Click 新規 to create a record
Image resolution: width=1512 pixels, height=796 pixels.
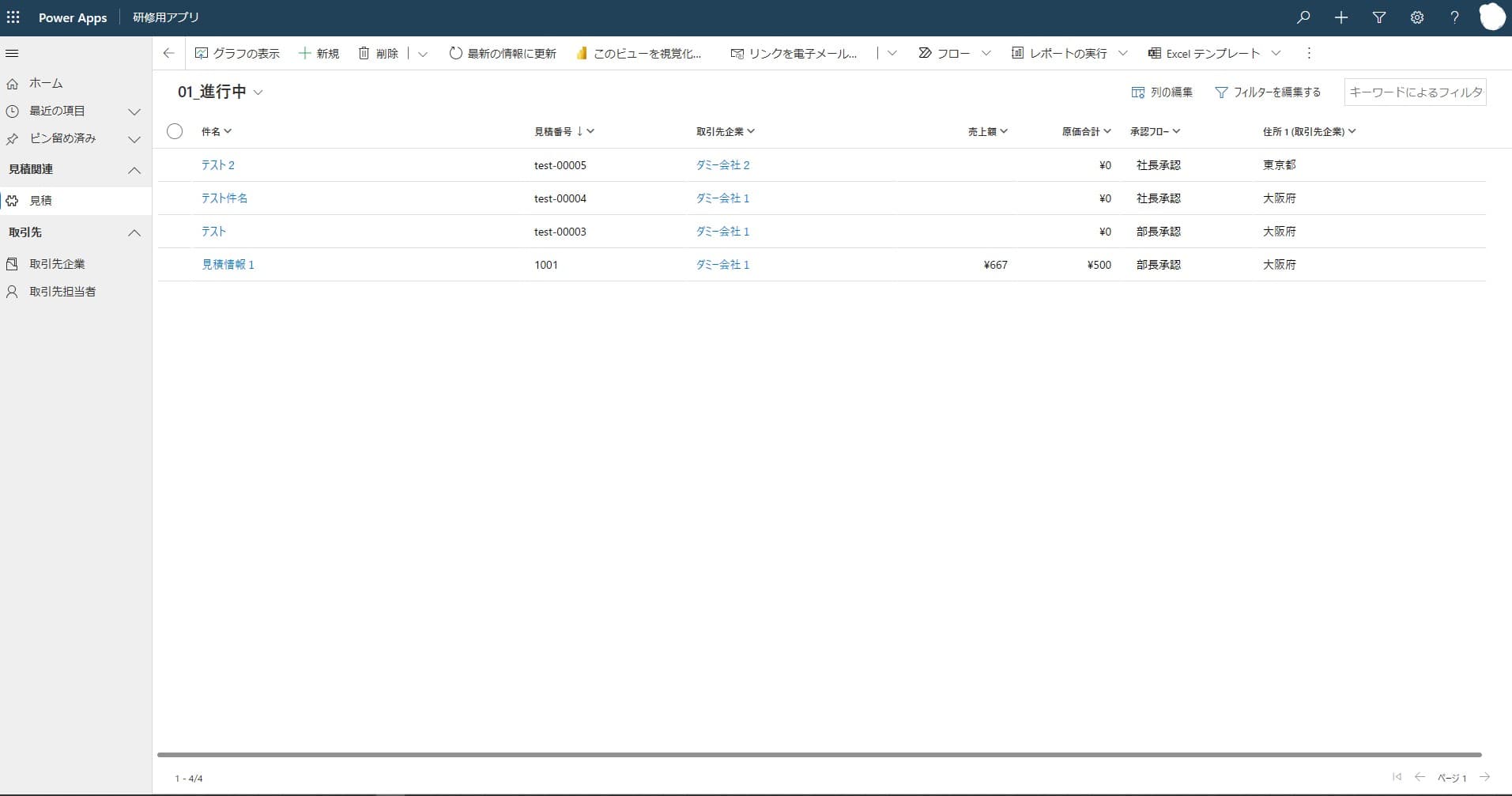click(319, 53)
